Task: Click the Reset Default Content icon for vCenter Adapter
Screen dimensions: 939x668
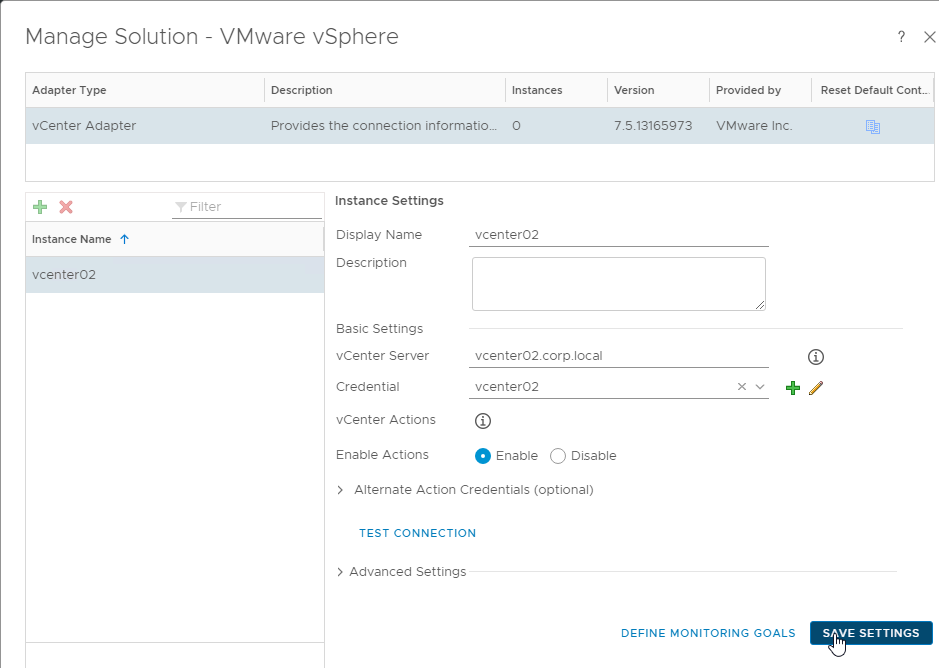Action: 873,126
